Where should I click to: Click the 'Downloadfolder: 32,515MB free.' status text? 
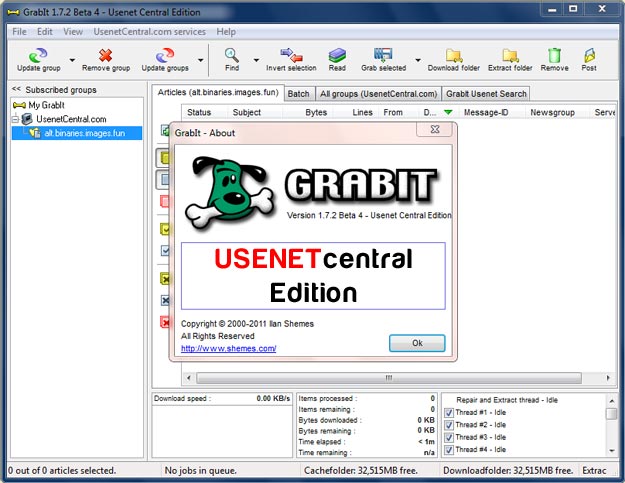pyautogui.click(x=508, y=471)
